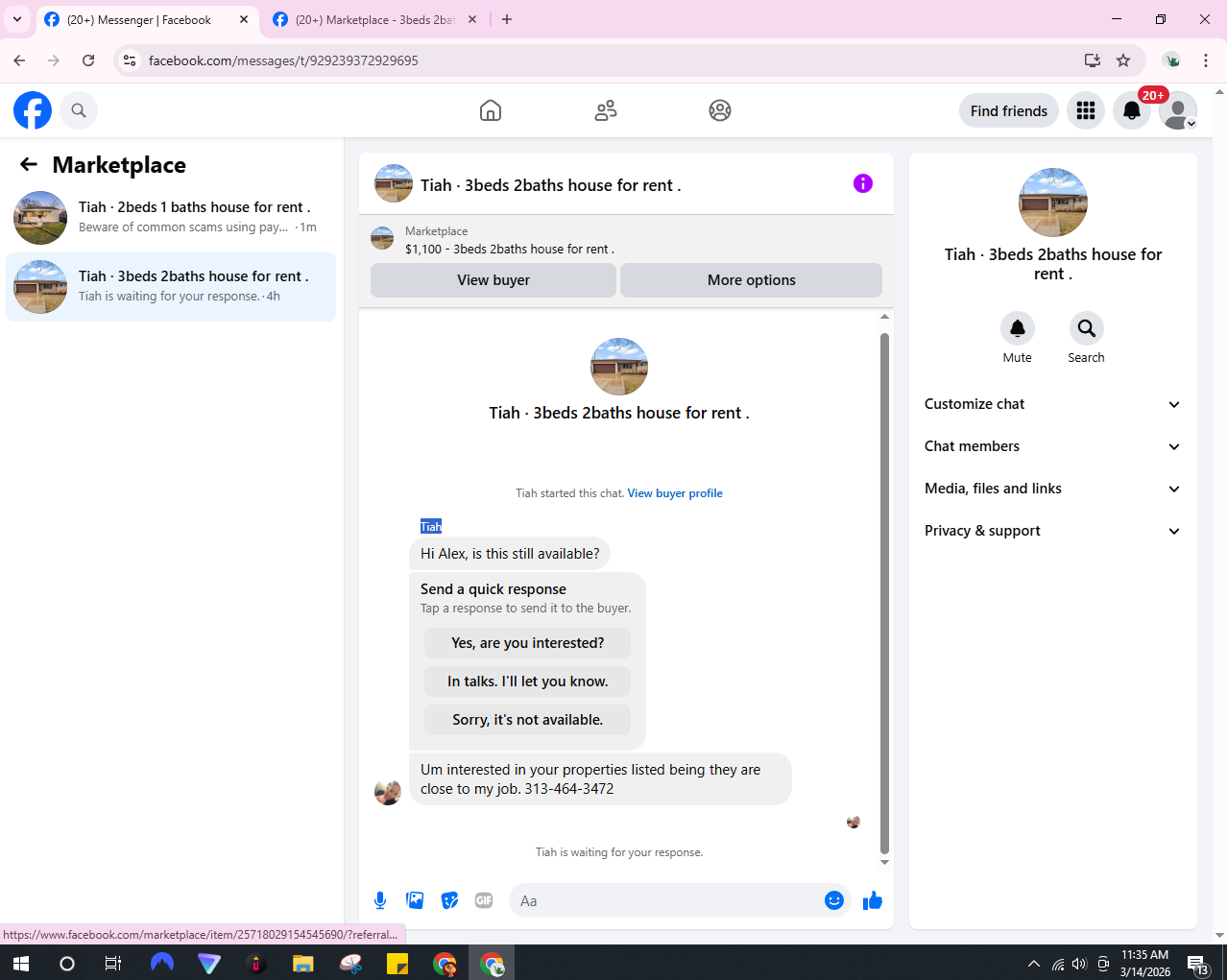Open Chrome three-dot menu

1206,60
